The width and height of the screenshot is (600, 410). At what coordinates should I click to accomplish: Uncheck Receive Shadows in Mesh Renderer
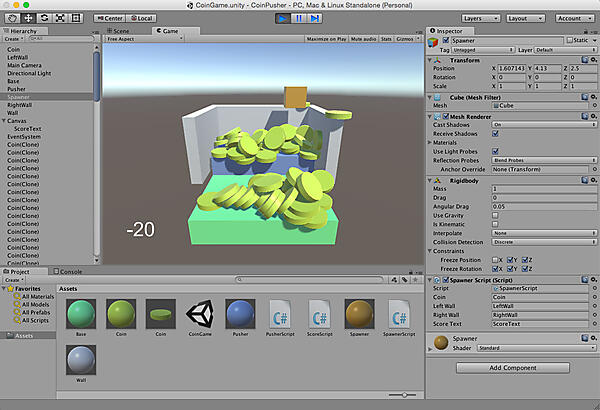point(495,132)
